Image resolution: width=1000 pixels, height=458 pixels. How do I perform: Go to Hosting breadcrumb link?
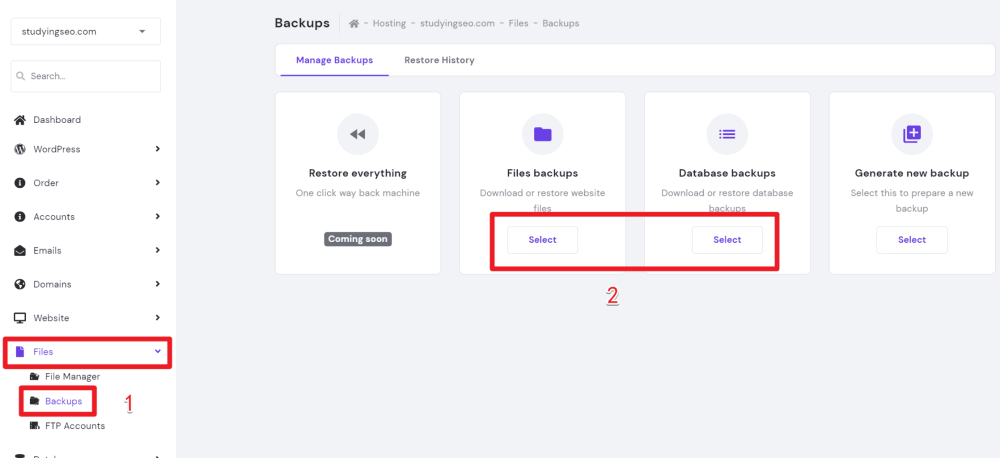point(389,24)
